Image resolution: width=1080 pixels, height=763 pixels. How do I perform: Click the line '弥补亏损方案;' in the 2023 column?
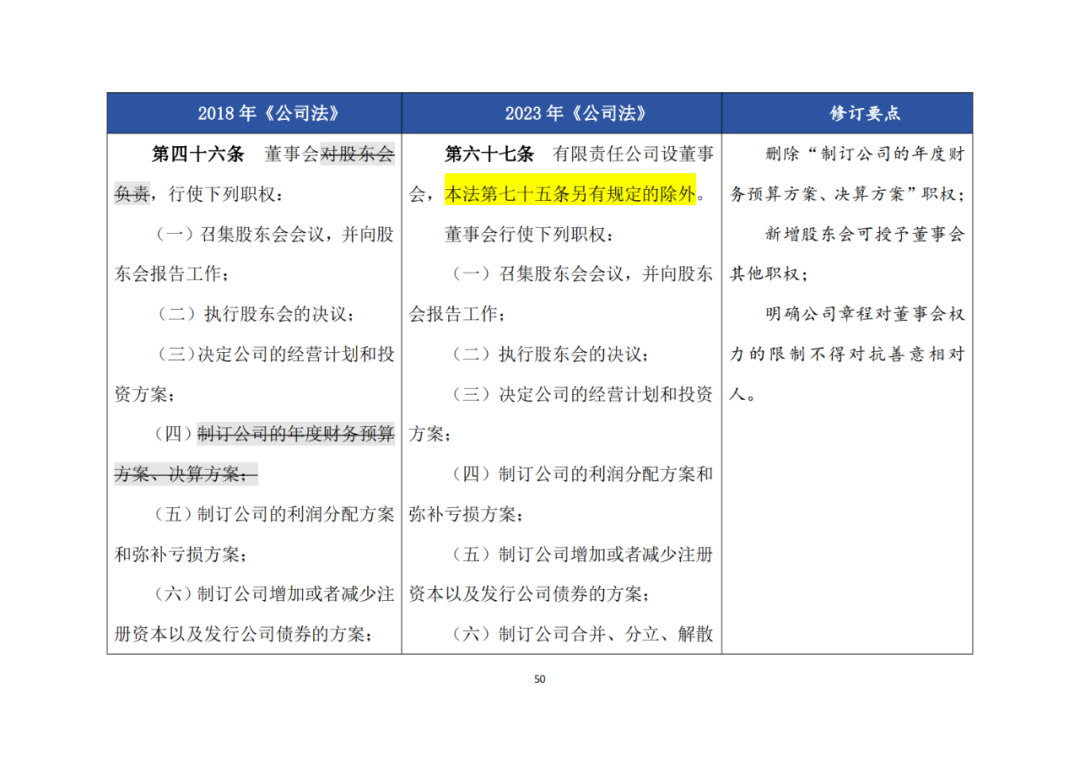pyautogui.click(x=466, y=514)
